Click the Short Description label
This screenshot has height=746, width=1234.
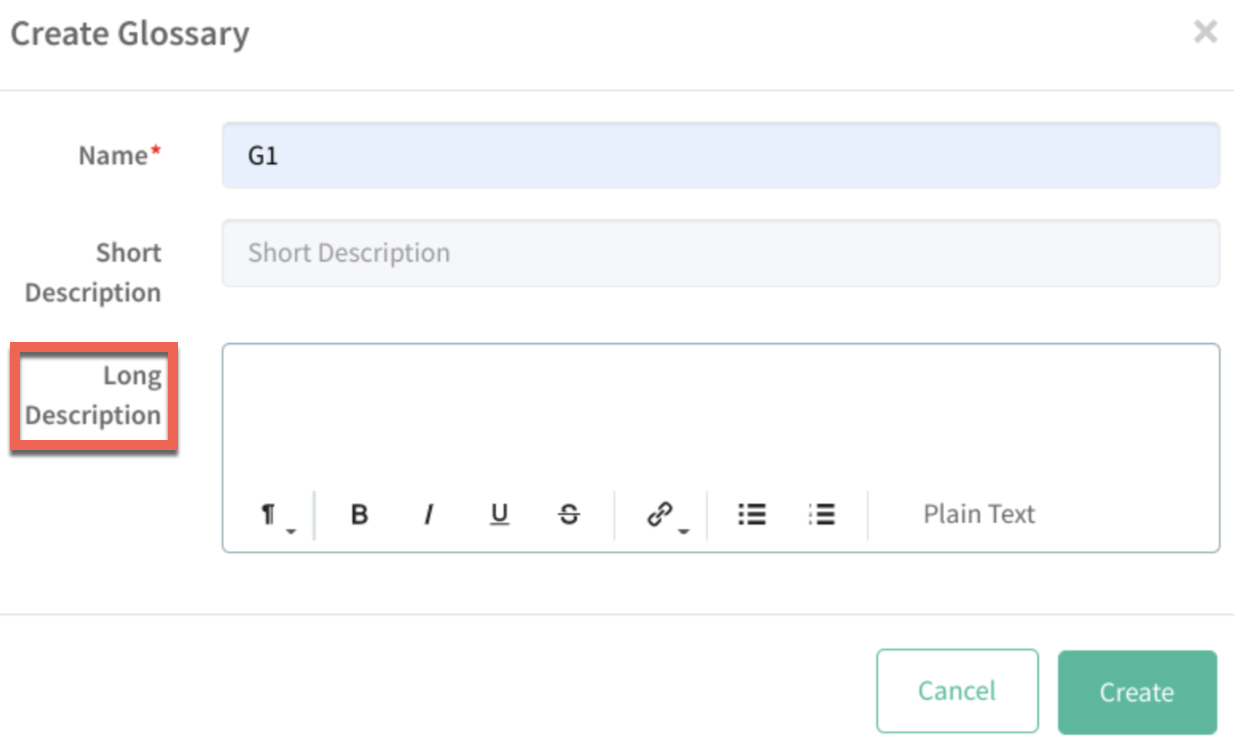click(x=94, y=272)
